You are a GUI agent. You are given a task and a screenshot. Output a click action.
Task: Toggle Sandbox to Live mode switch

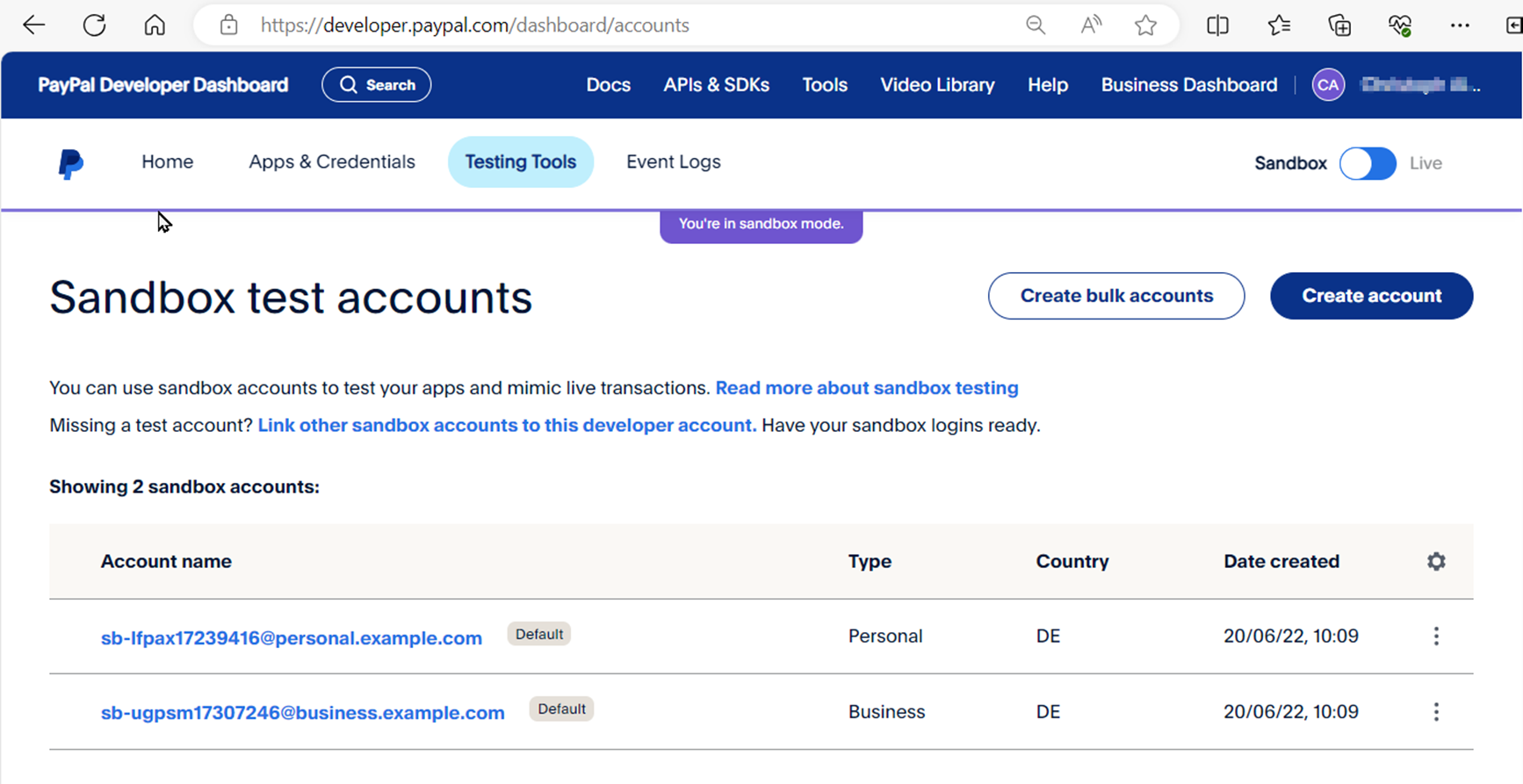tap(1367, 163)
